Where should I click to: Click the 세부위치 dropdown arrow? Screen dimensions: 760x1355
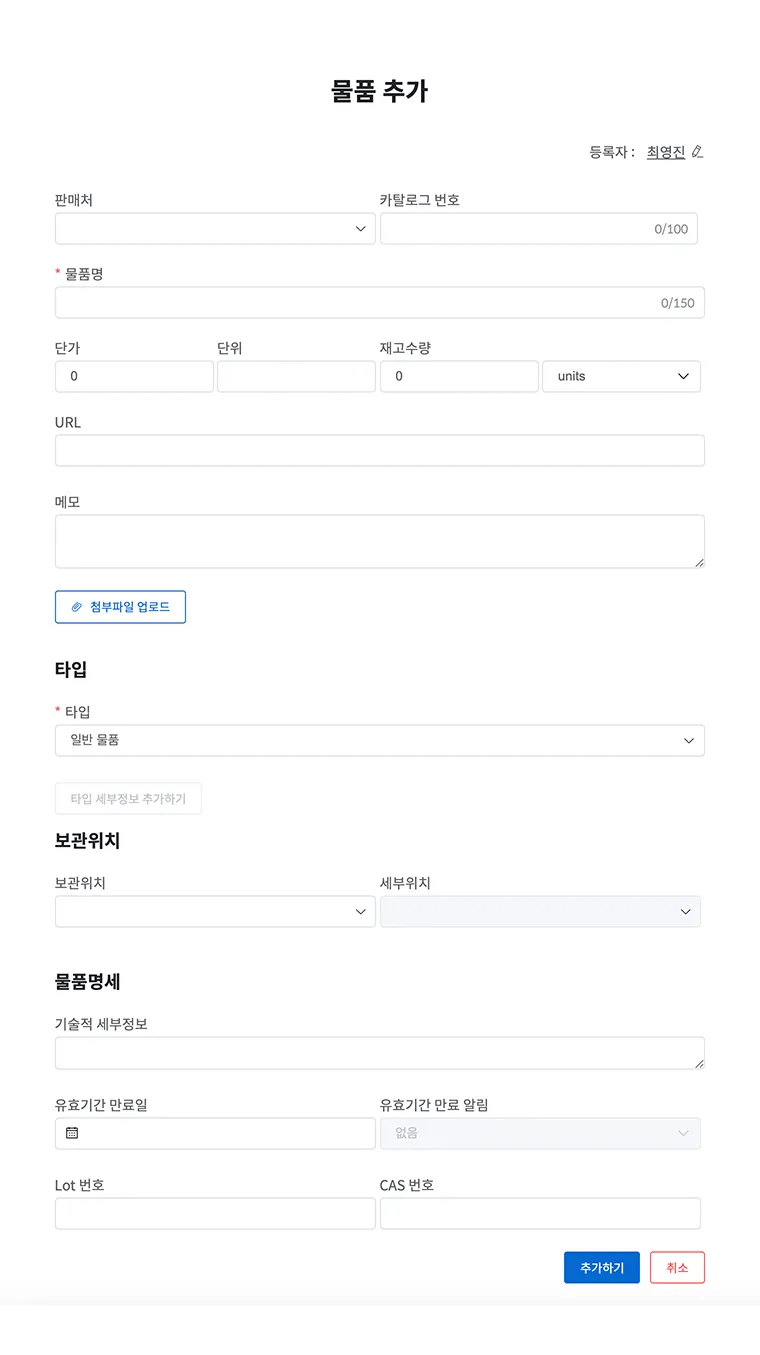[x=686, y=912]
